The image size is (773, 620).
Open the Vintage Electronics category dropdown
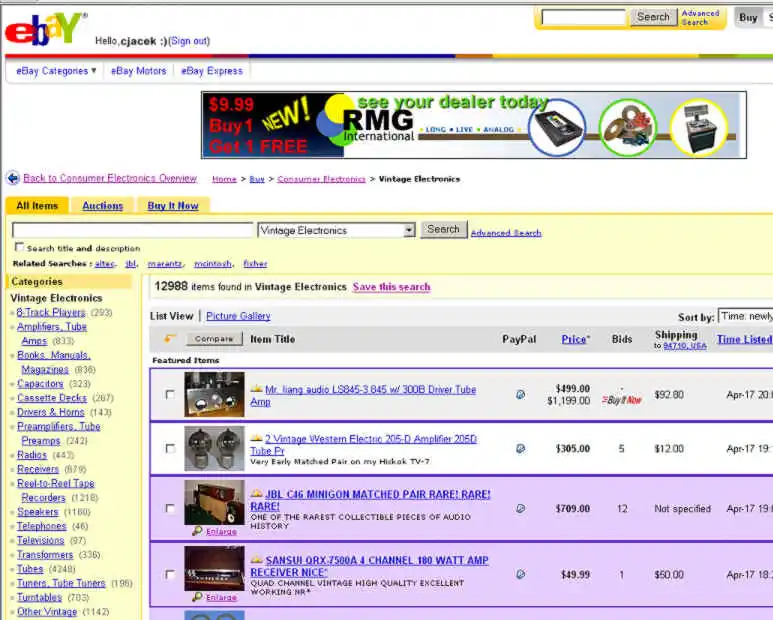click(x=336, y=230)
